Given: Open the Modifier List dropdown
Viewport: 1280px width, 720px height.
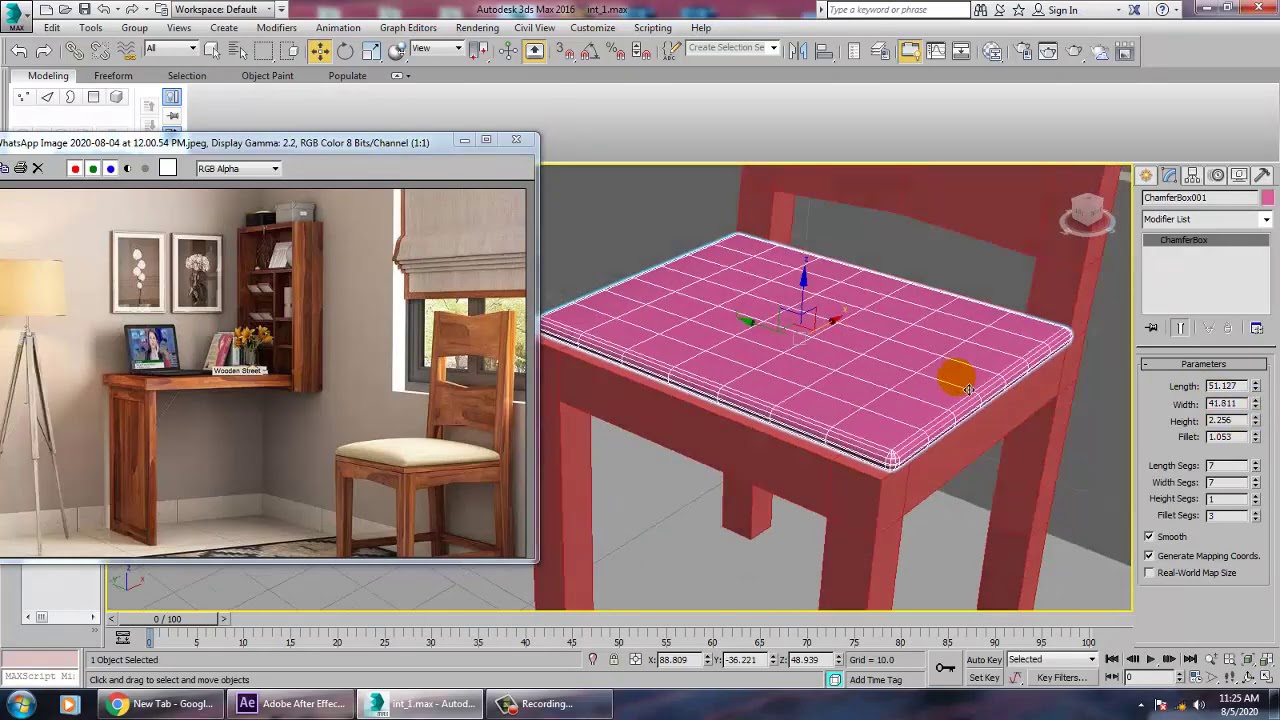Looking at the screenshot, I should (x=1207, y=219).
